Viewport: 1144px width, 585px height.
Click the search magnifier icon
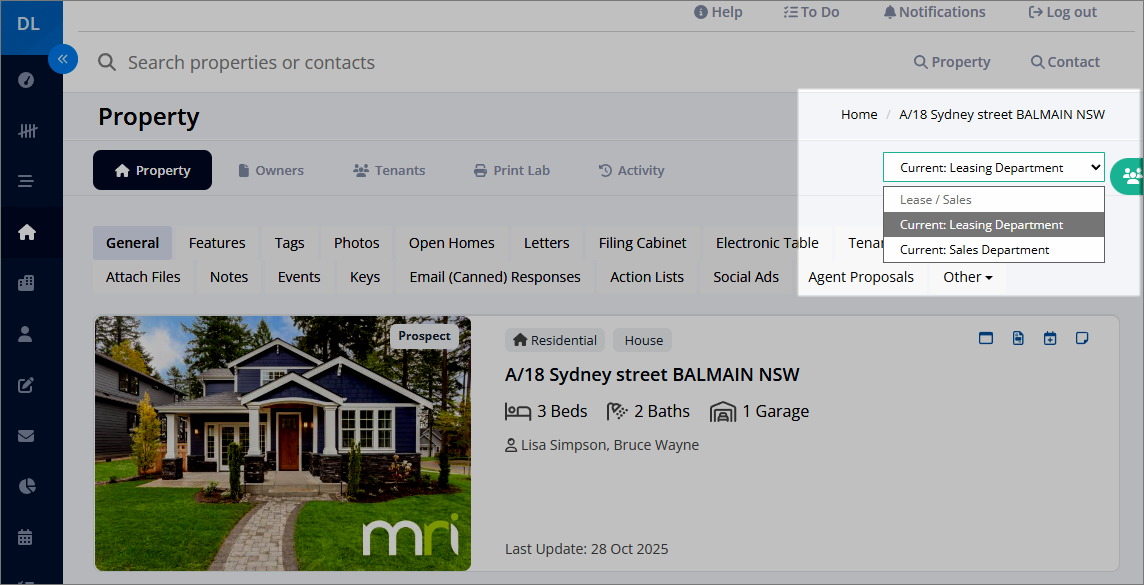(107, 62)
